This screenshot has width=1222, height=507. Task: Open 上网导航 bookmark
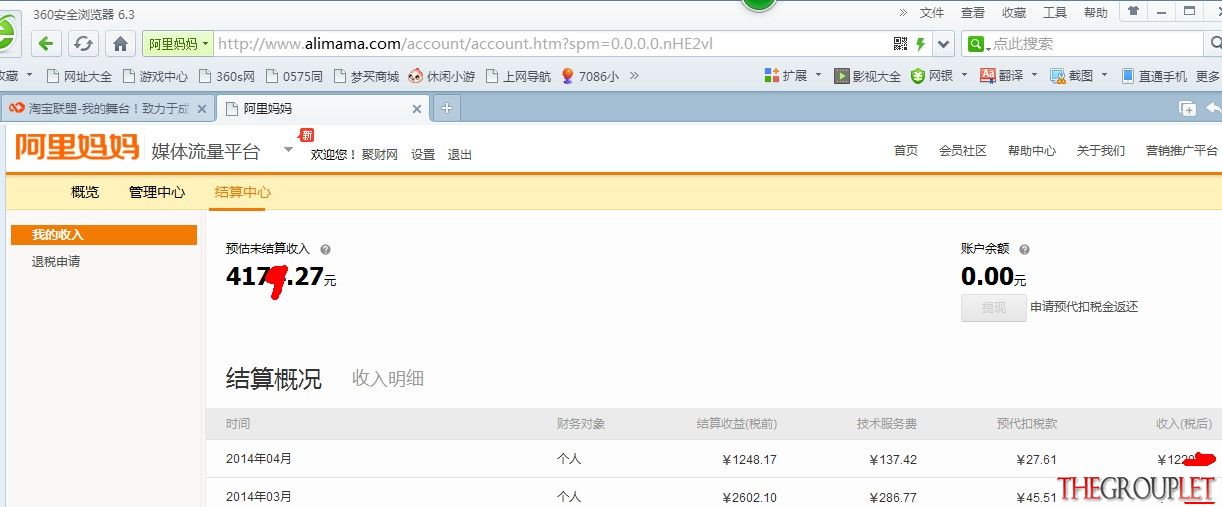[x=518, y=76]
